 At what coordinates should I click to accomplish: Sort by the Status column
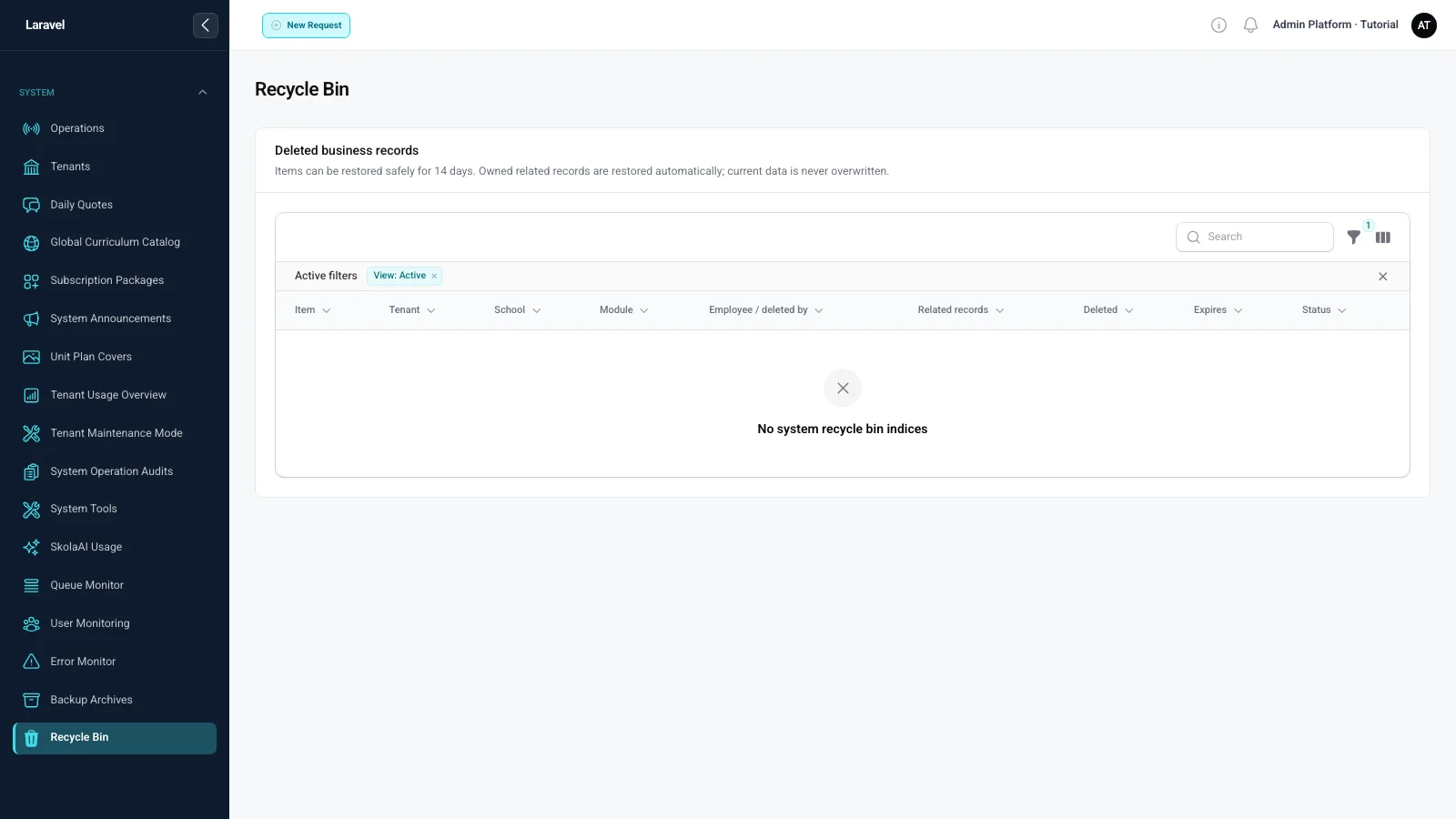(1324, 310)
